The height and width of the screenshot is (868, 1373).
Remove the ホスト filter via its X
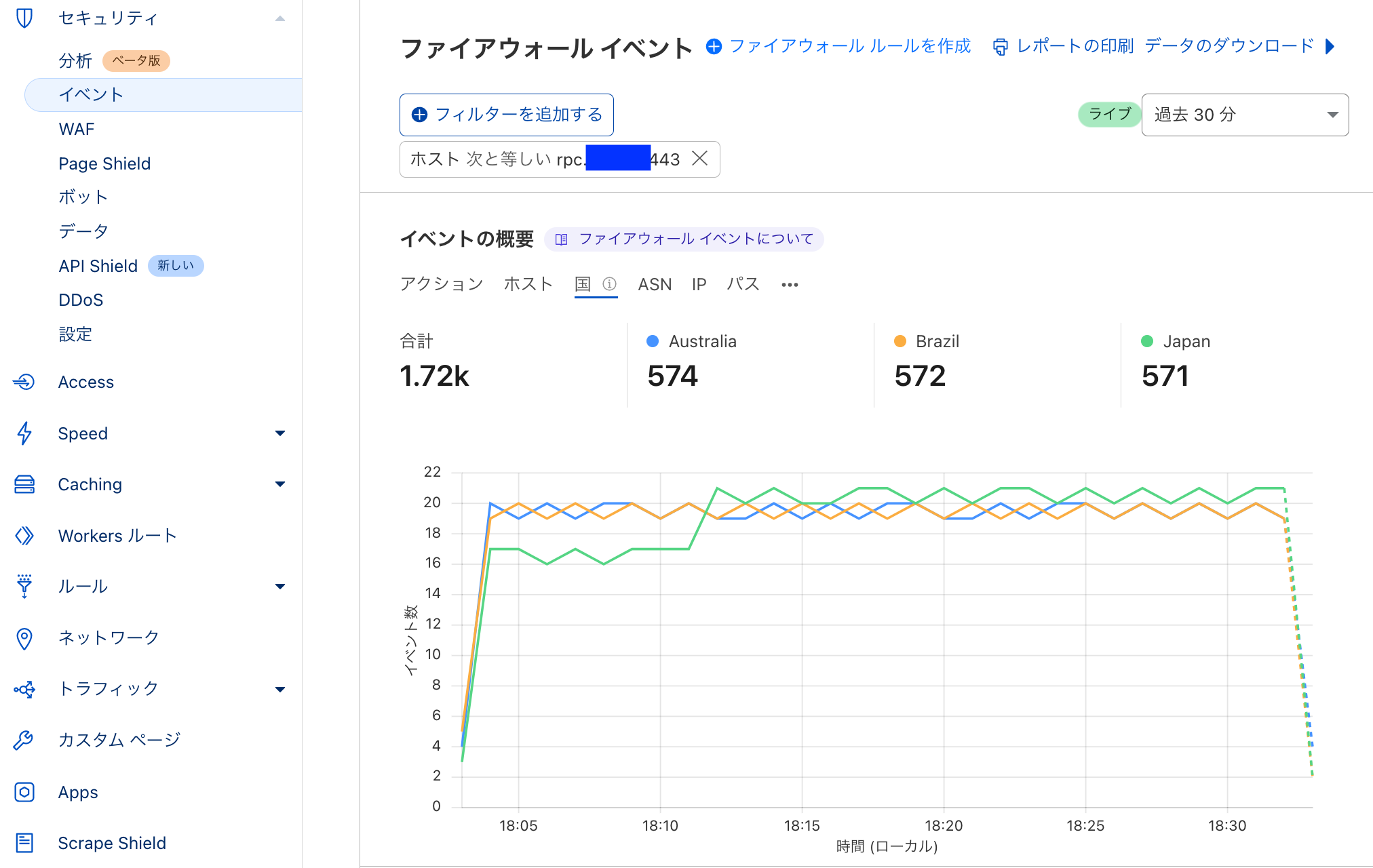click(700, 159)
